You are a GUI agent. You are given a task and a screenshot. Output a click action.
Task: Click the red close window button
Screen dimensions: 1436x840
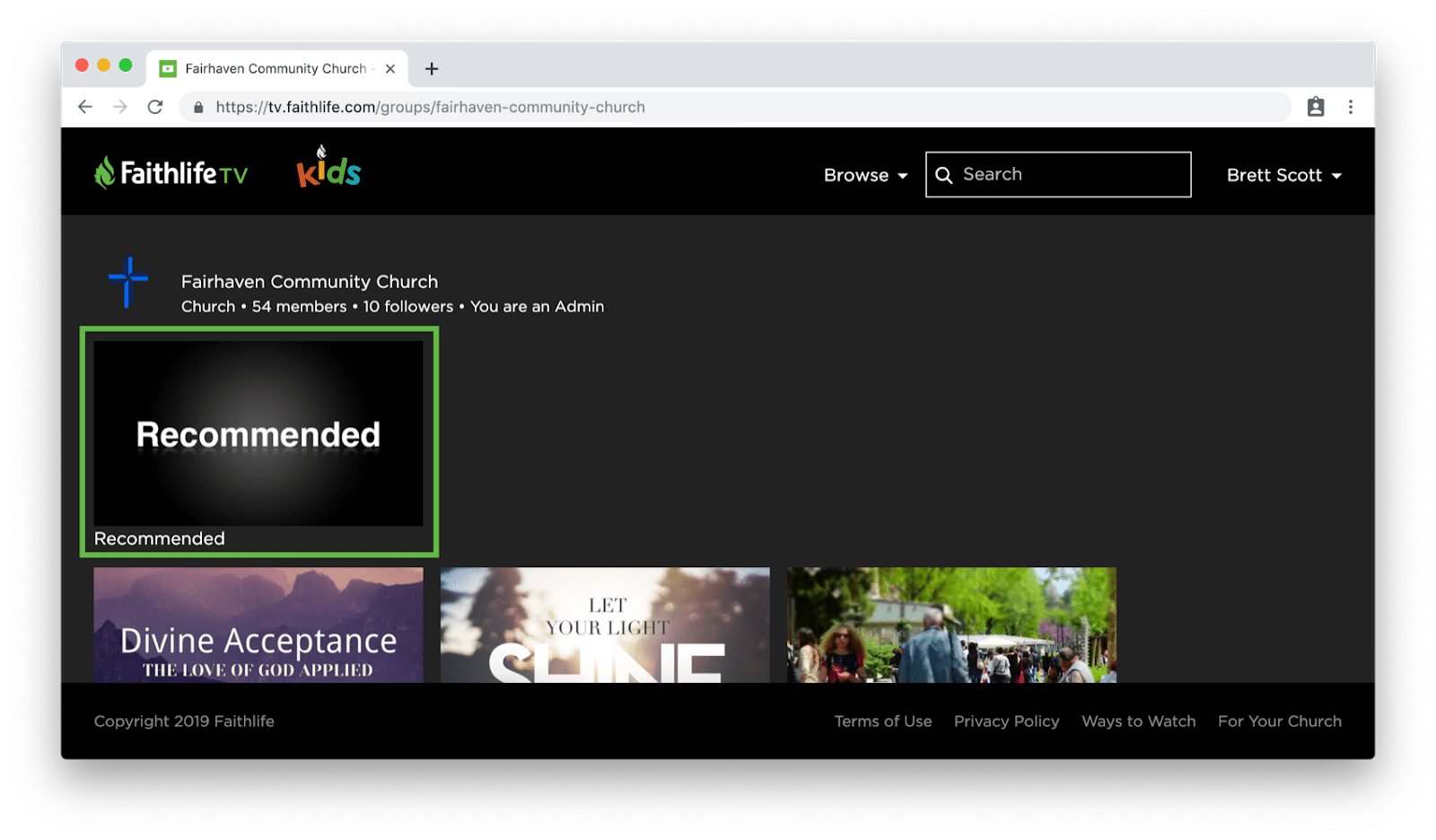coord(83,65)
